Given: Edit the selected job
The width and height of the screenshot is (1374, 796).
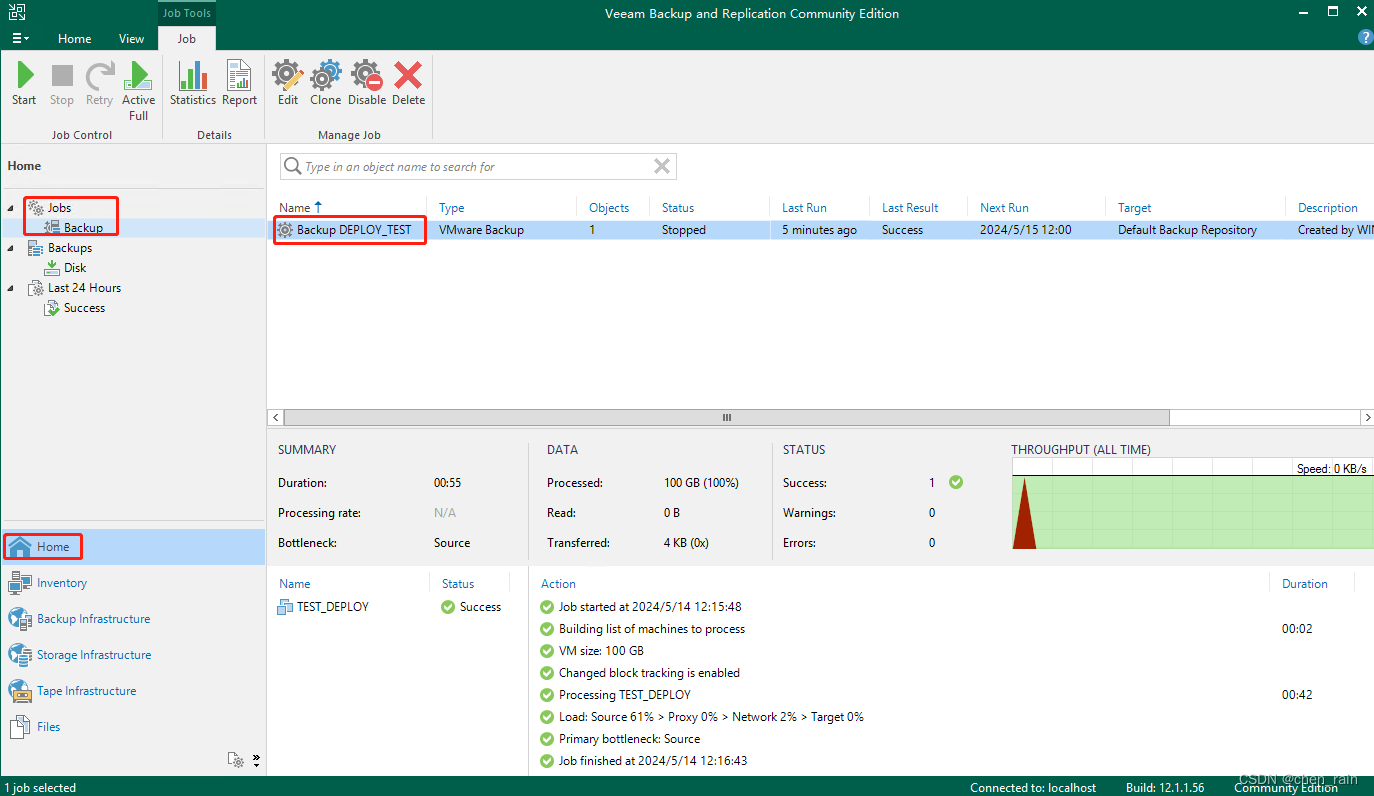Looking at the screenshot, I should point(288,83).
